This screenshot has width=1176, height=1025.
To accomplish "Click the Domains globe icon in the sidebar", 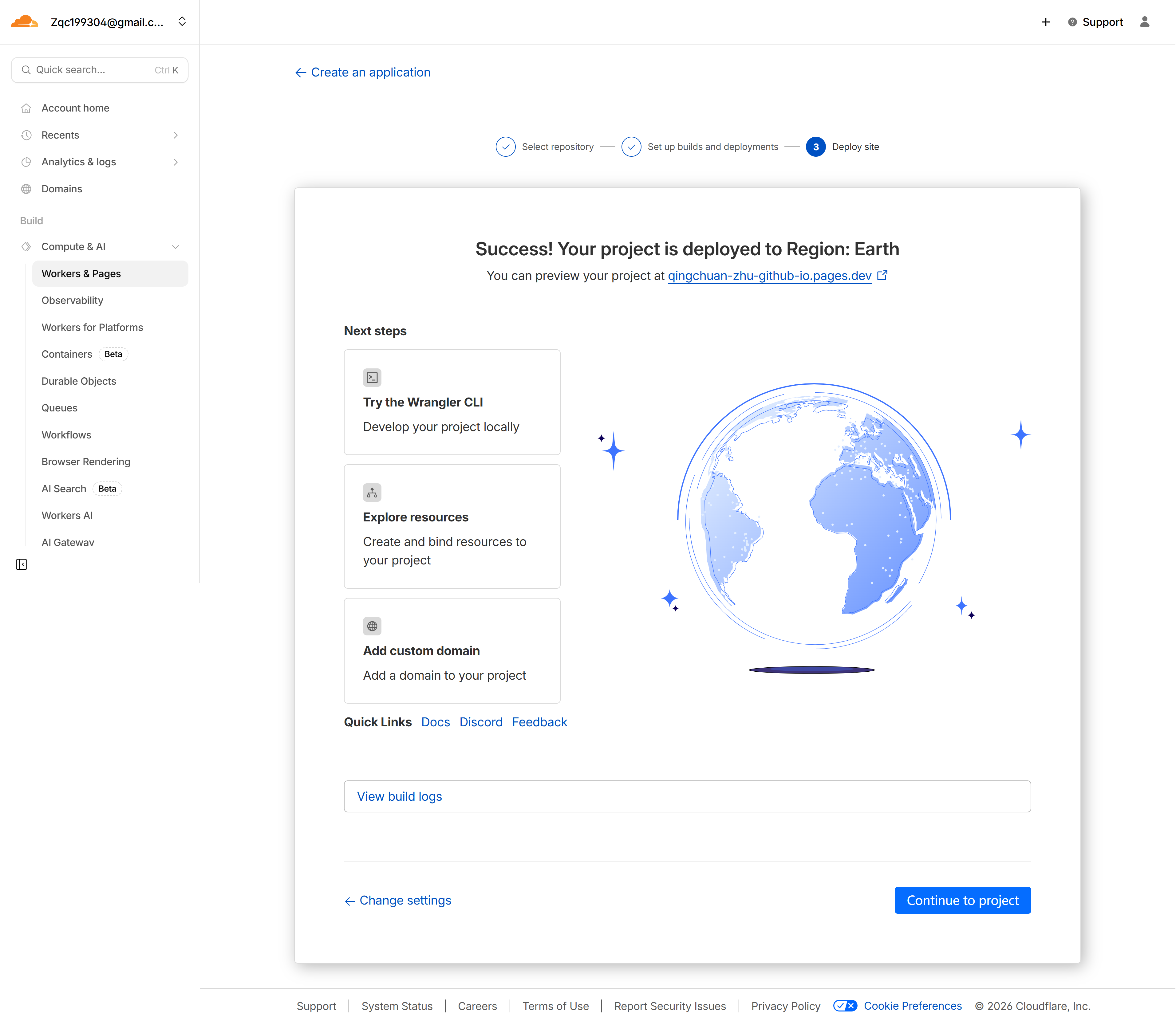I will [26, 188].
